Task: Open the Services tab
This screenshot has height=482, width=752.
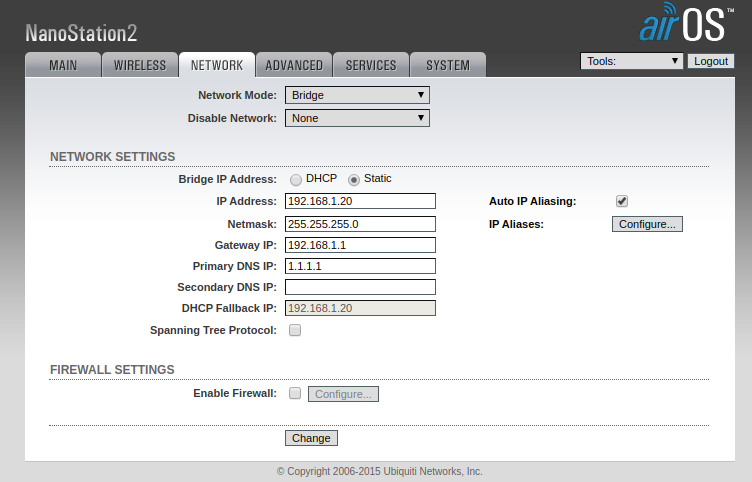Action: (371, 65)
